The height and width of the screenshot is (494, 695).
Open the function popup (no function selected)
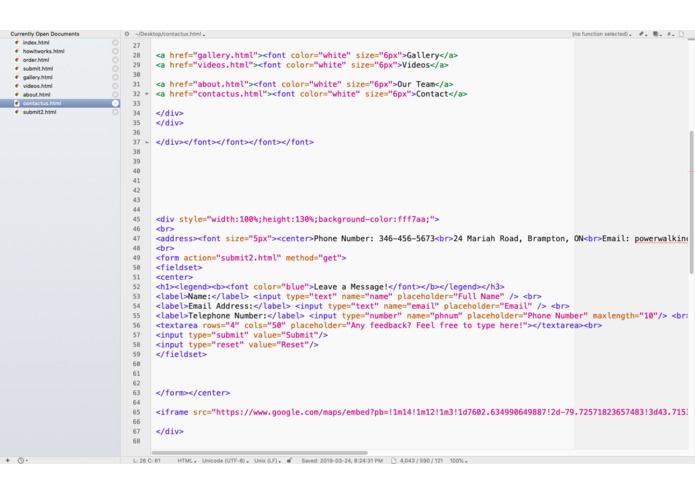click(601, 34)
